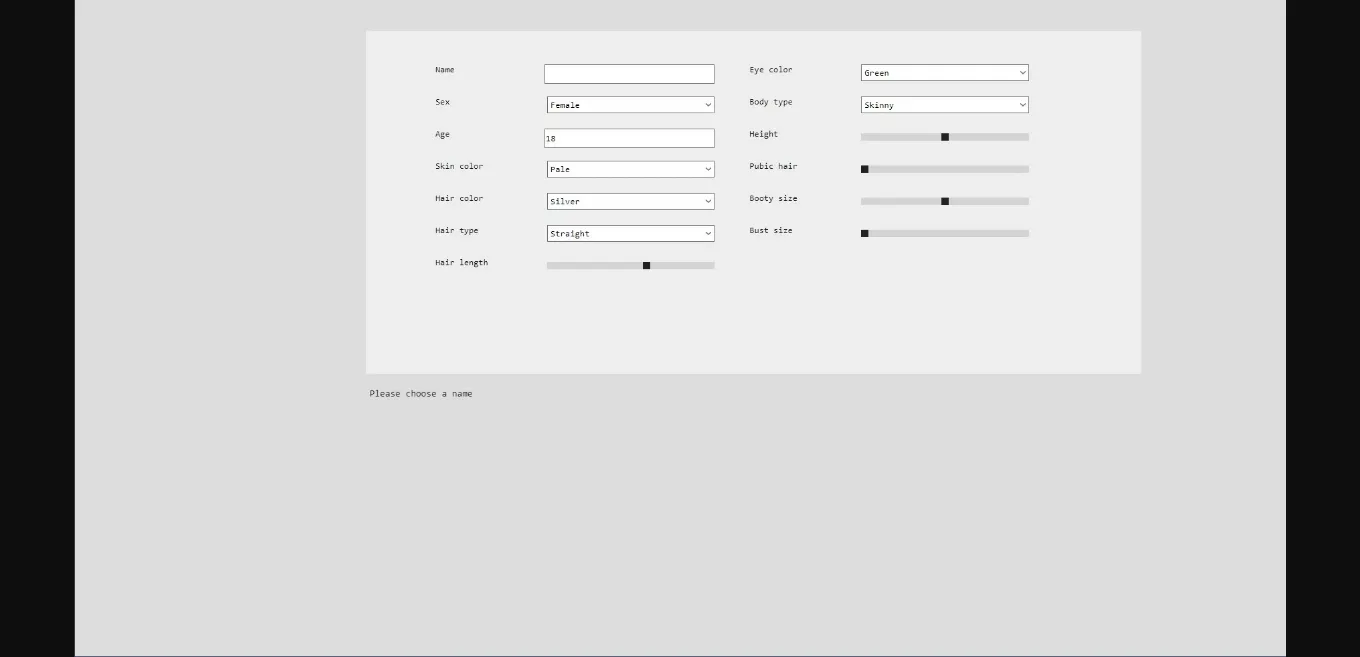Click the 'Please choose a name' message

(x=420, y=393)
